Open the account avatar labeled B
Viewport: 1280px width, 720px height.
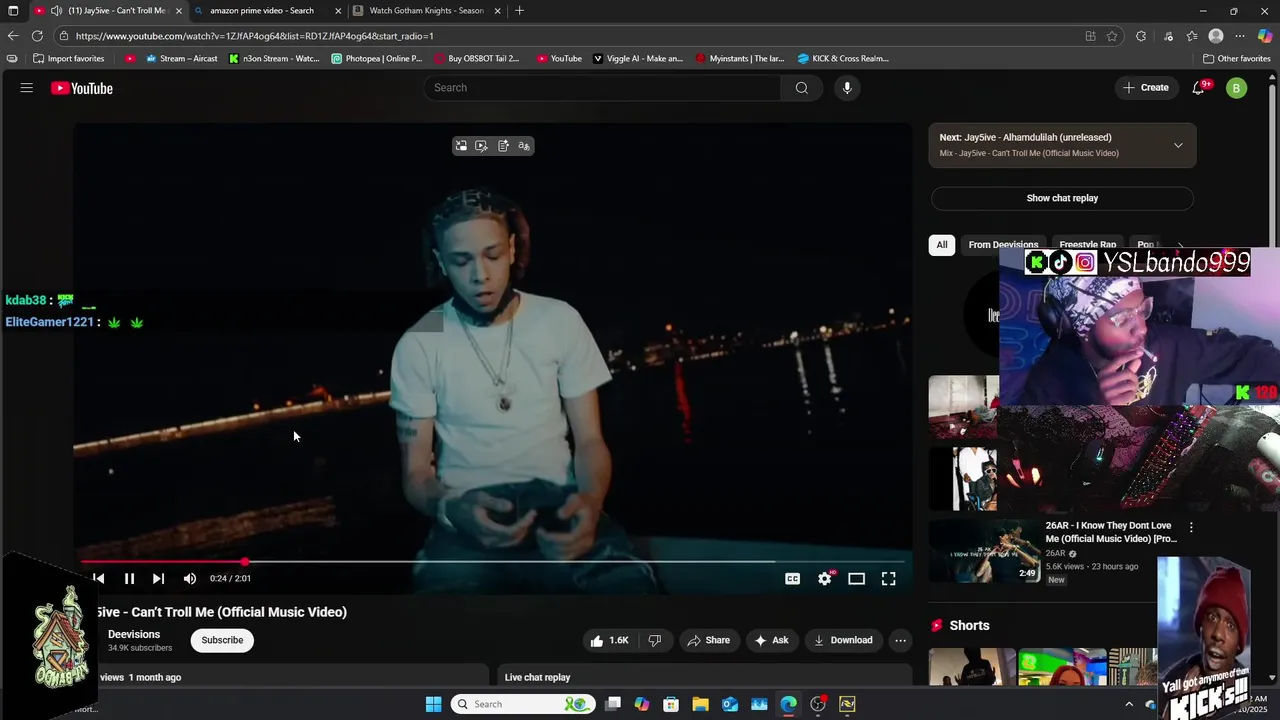(x=1237, y=88)
